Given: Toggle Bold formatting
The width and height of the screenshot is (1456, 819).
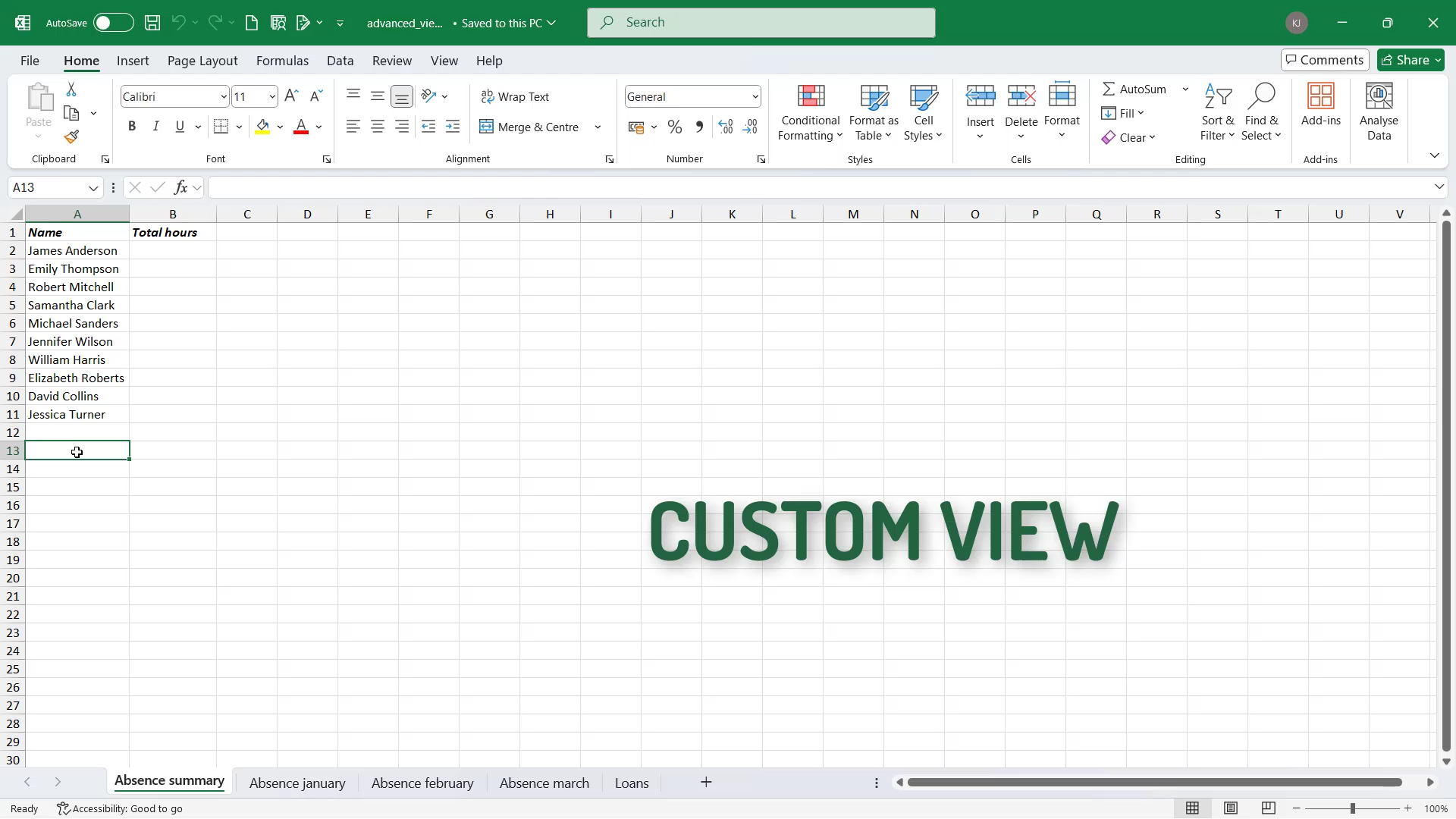Looking at the screenshot, I should (132, 127).
